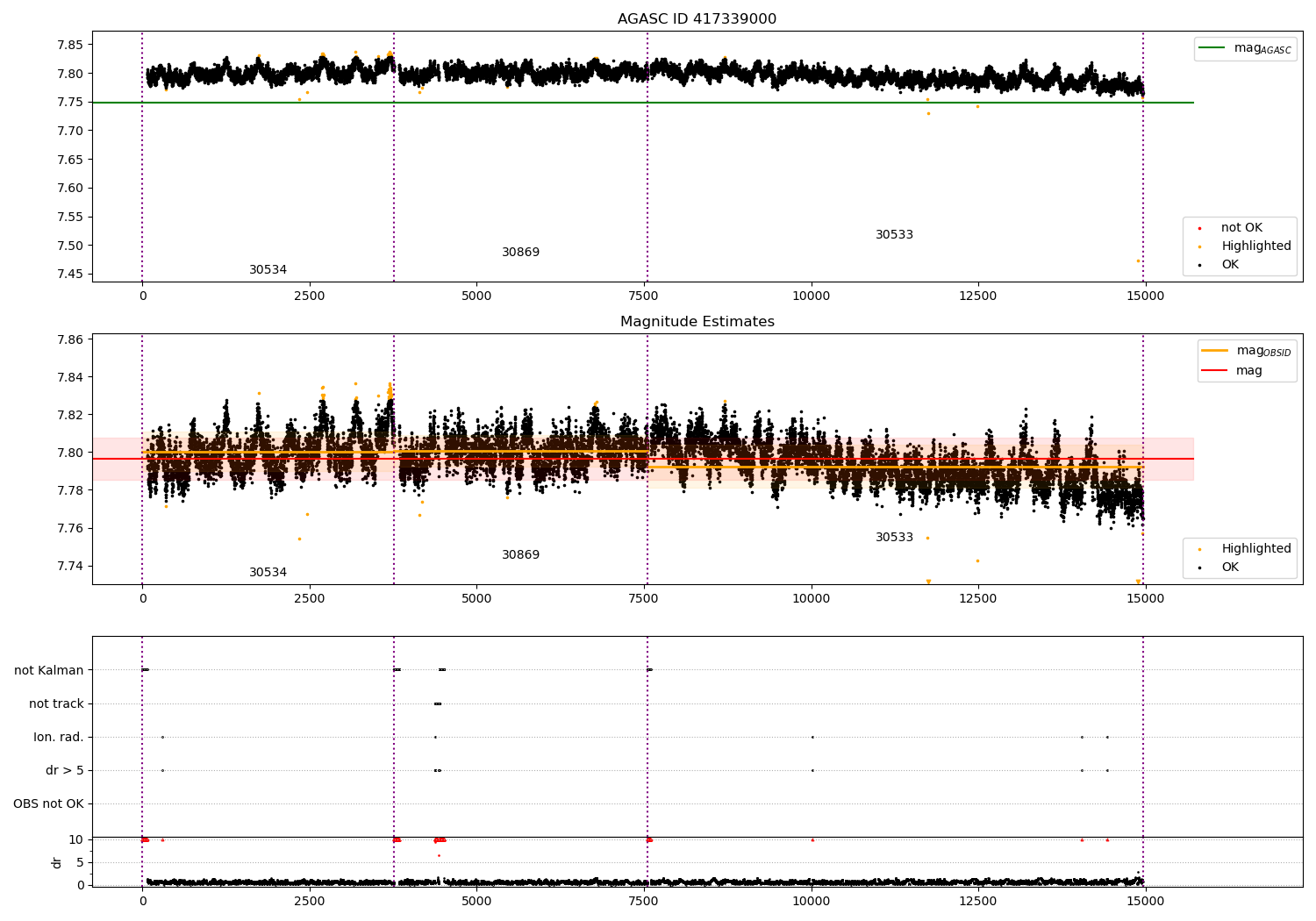Click the 'Magnitude Estimates' plot title
This screenshot has width=1316, height=921.
pos(697,322)
